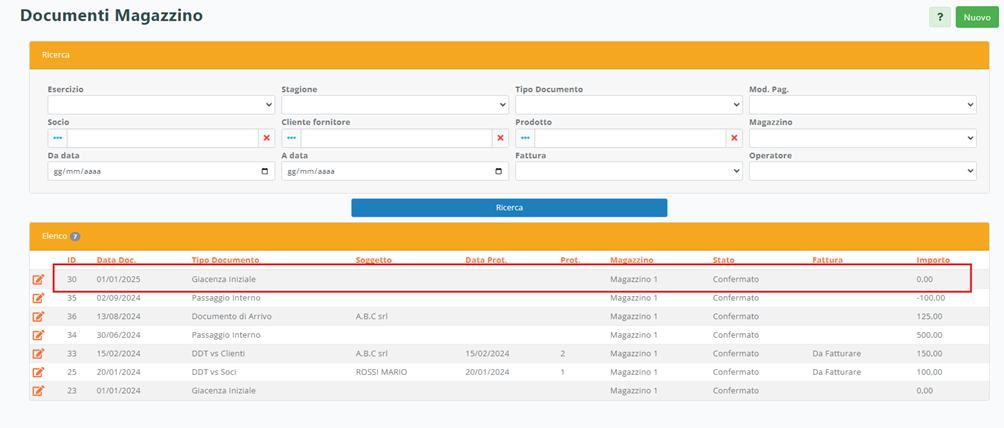
Task: Sort list by Importo column header
Action: point(933,260)
